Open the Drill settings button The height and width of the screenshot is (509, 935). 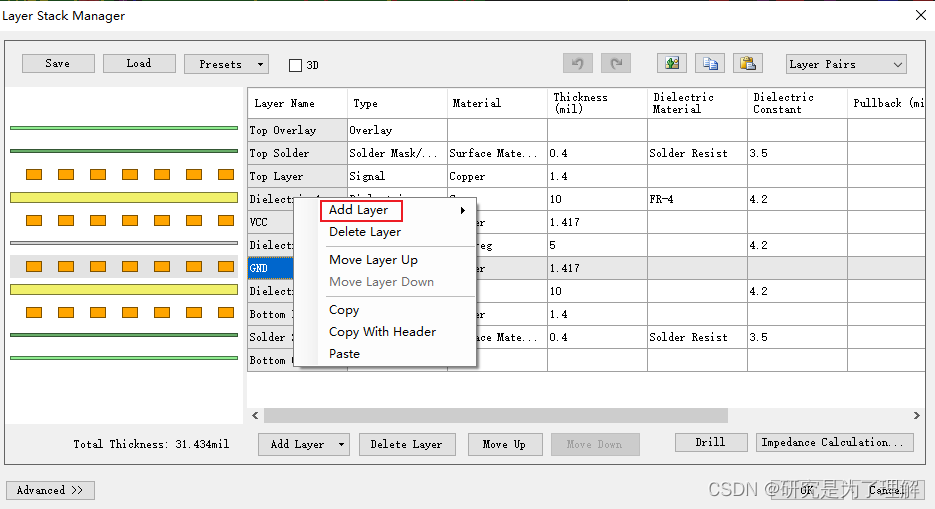tap(711, 442)
